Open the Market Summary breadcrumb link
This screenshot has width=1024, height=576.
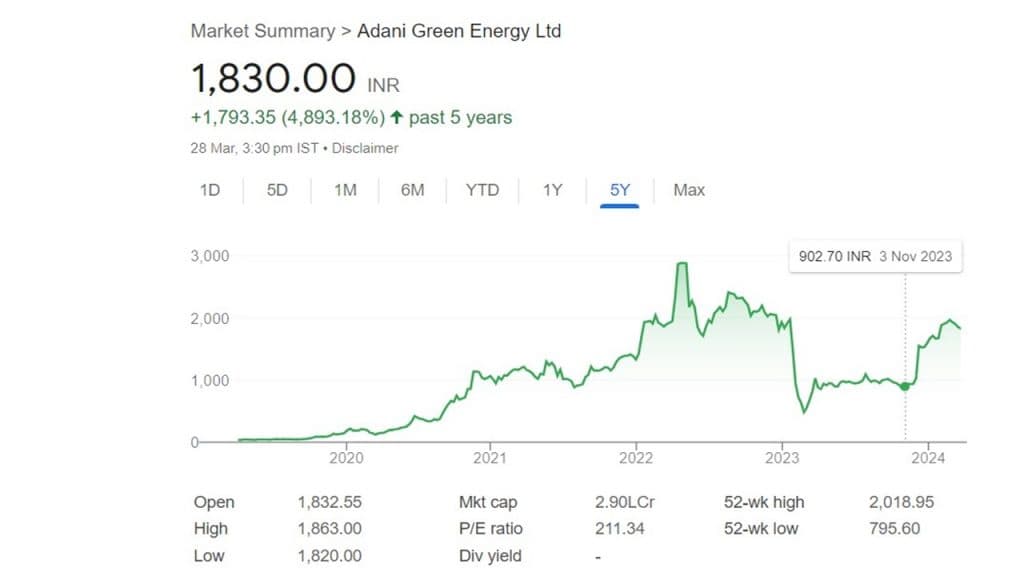(x=263, y=31)
